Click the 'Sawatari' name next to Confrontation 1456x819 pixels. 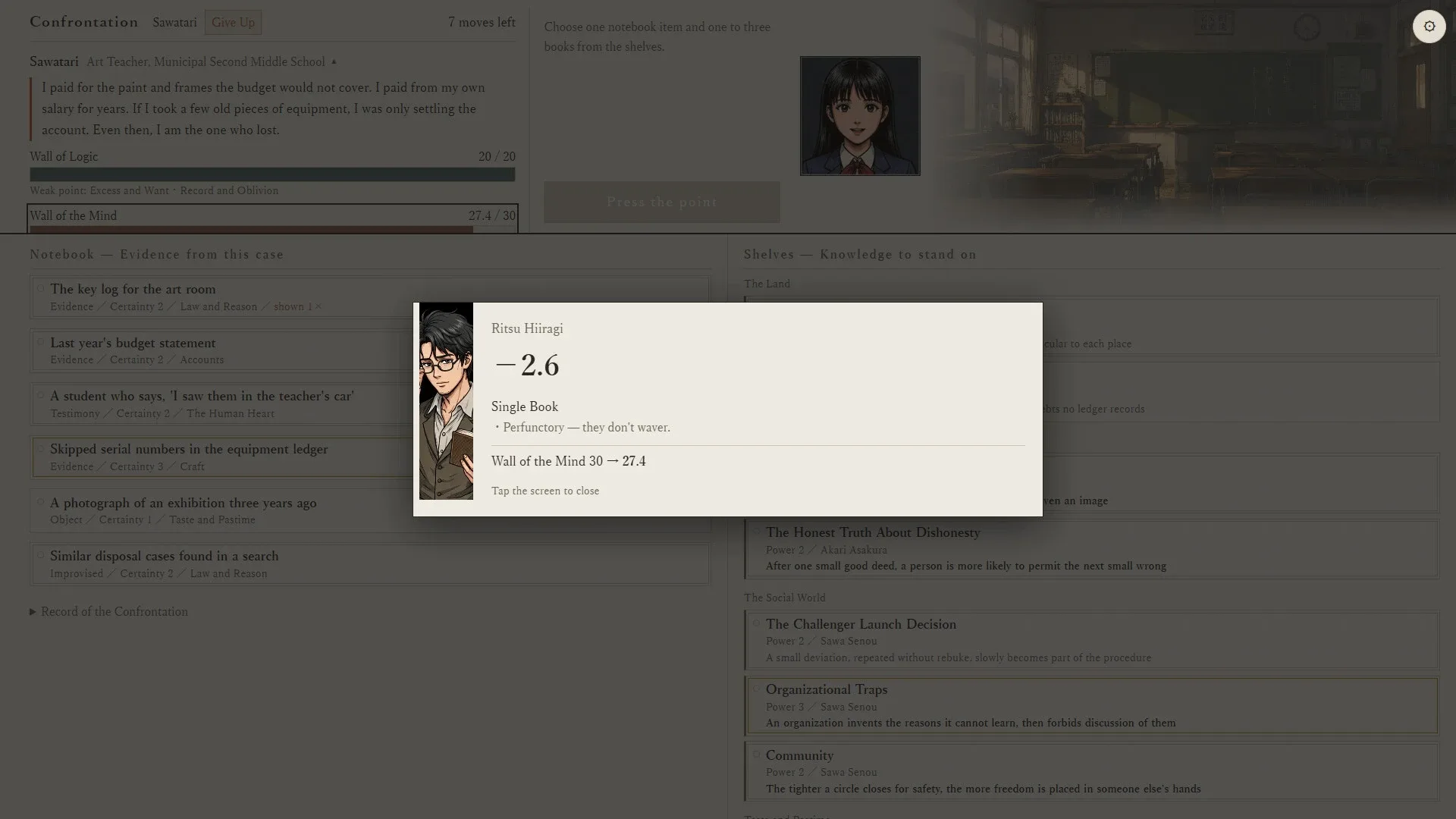(x=174, y=22)
